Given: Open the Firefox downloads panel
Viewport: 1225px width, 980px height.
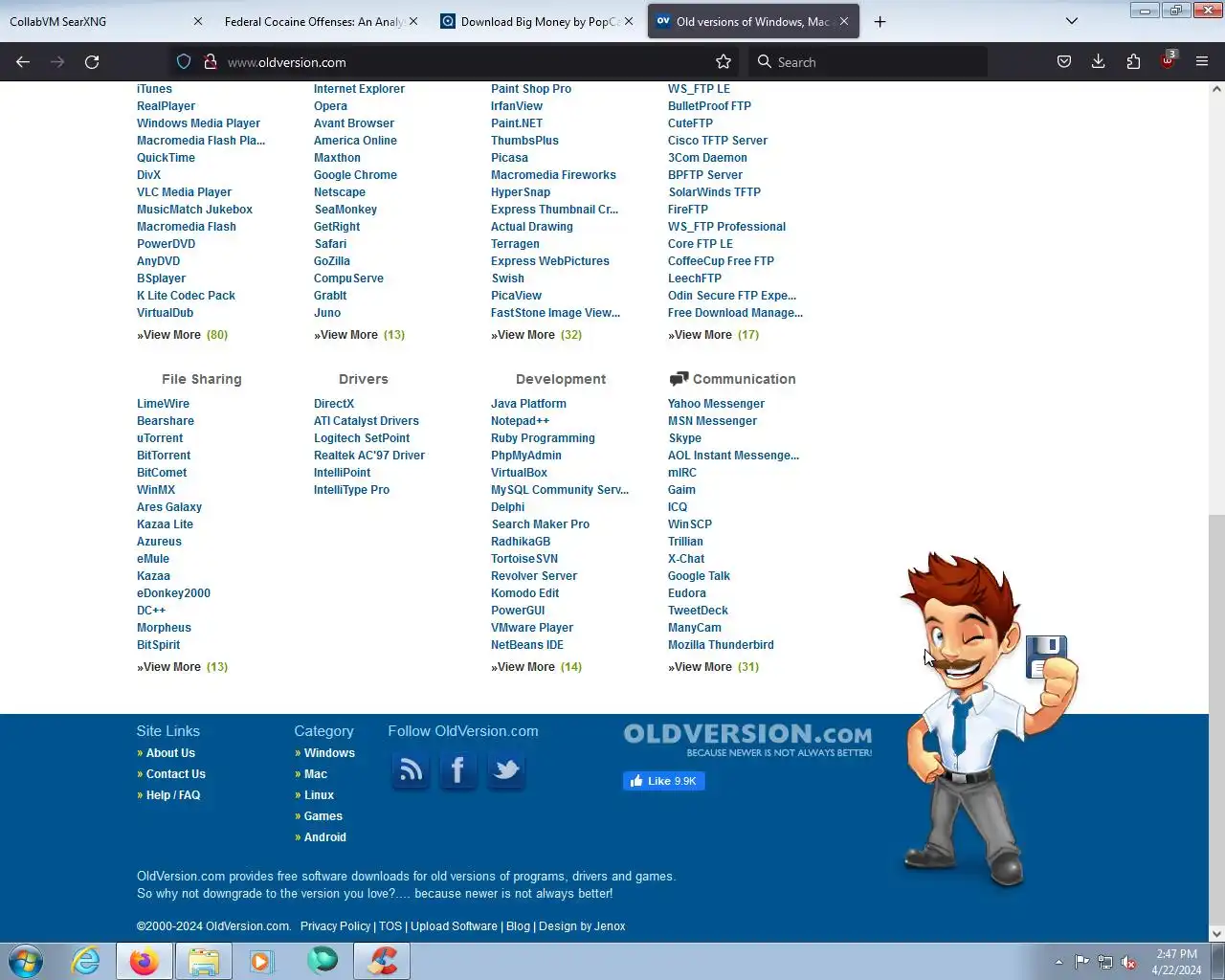Looking at the screenshot, I should (x=1099, y=62).
